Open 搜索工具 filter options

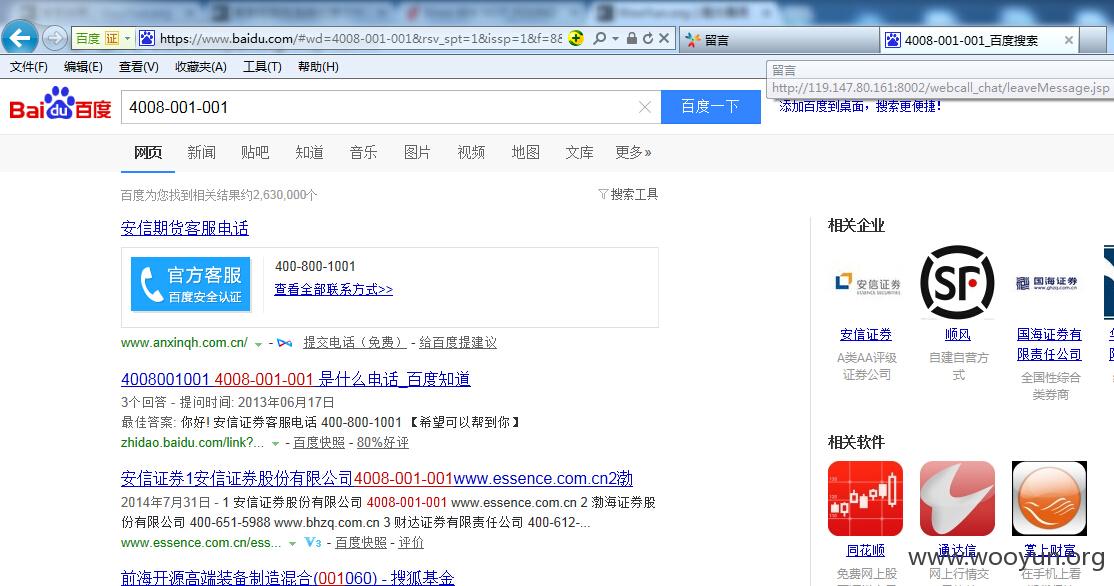(628, 194)
